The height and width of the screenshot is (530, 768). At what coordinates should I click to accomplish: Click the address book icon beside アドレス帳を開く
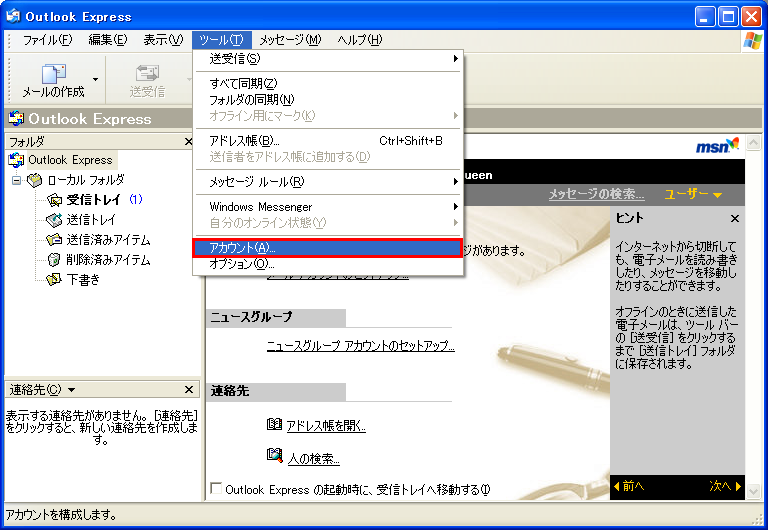(274, 424)
